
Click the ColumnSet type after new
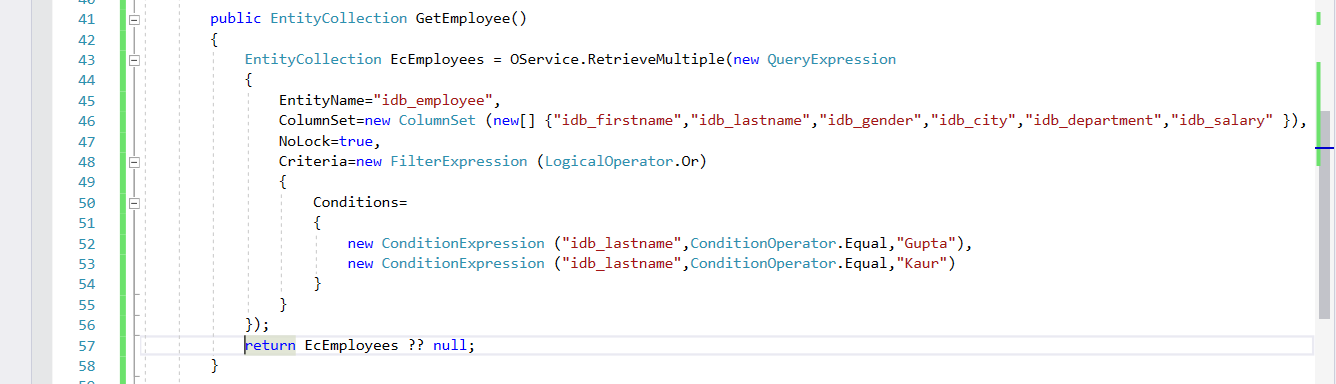[438, 121]
